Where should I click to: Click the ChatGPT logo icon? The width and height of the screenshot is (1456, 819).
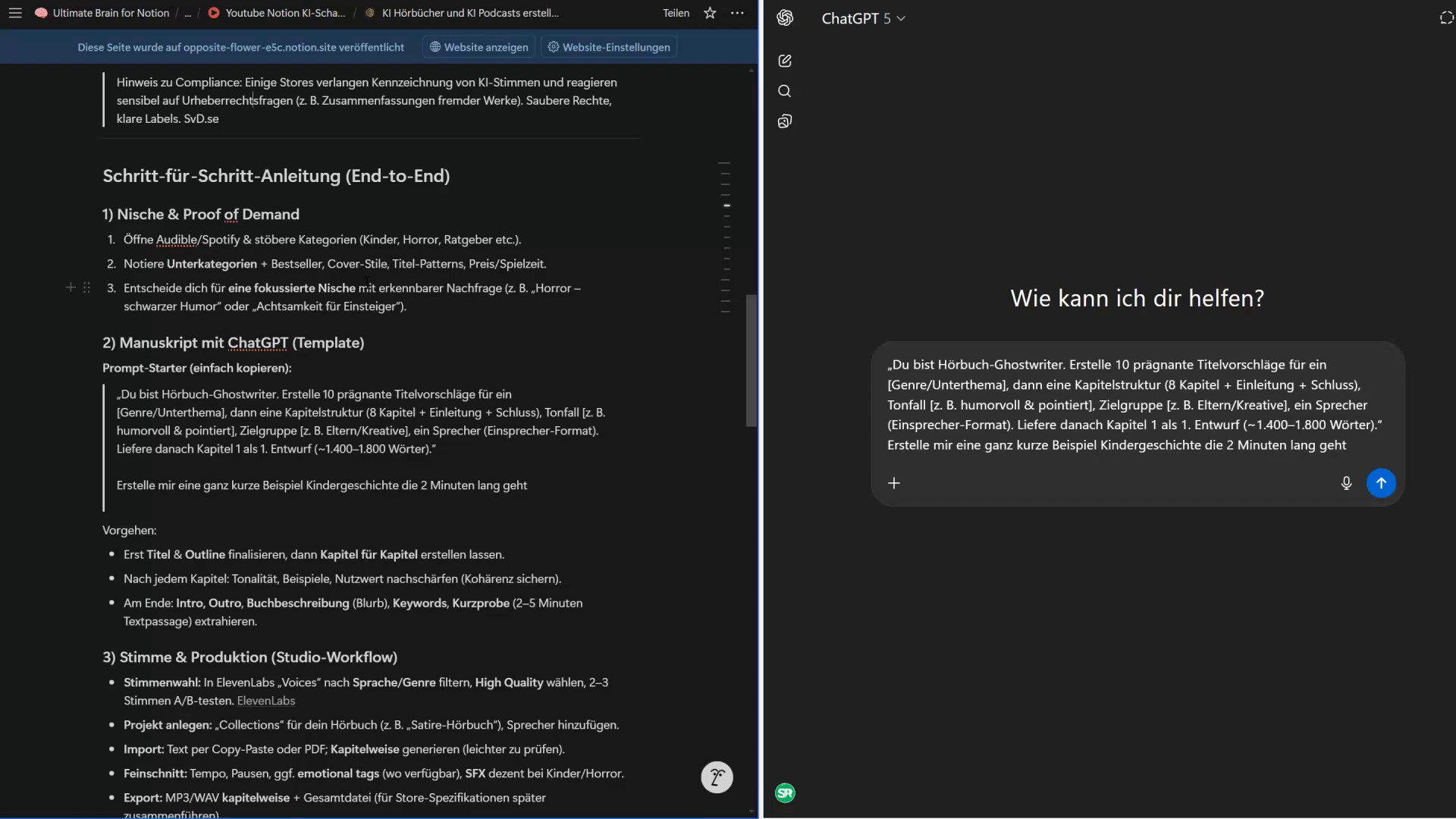(x=785, y=18)
